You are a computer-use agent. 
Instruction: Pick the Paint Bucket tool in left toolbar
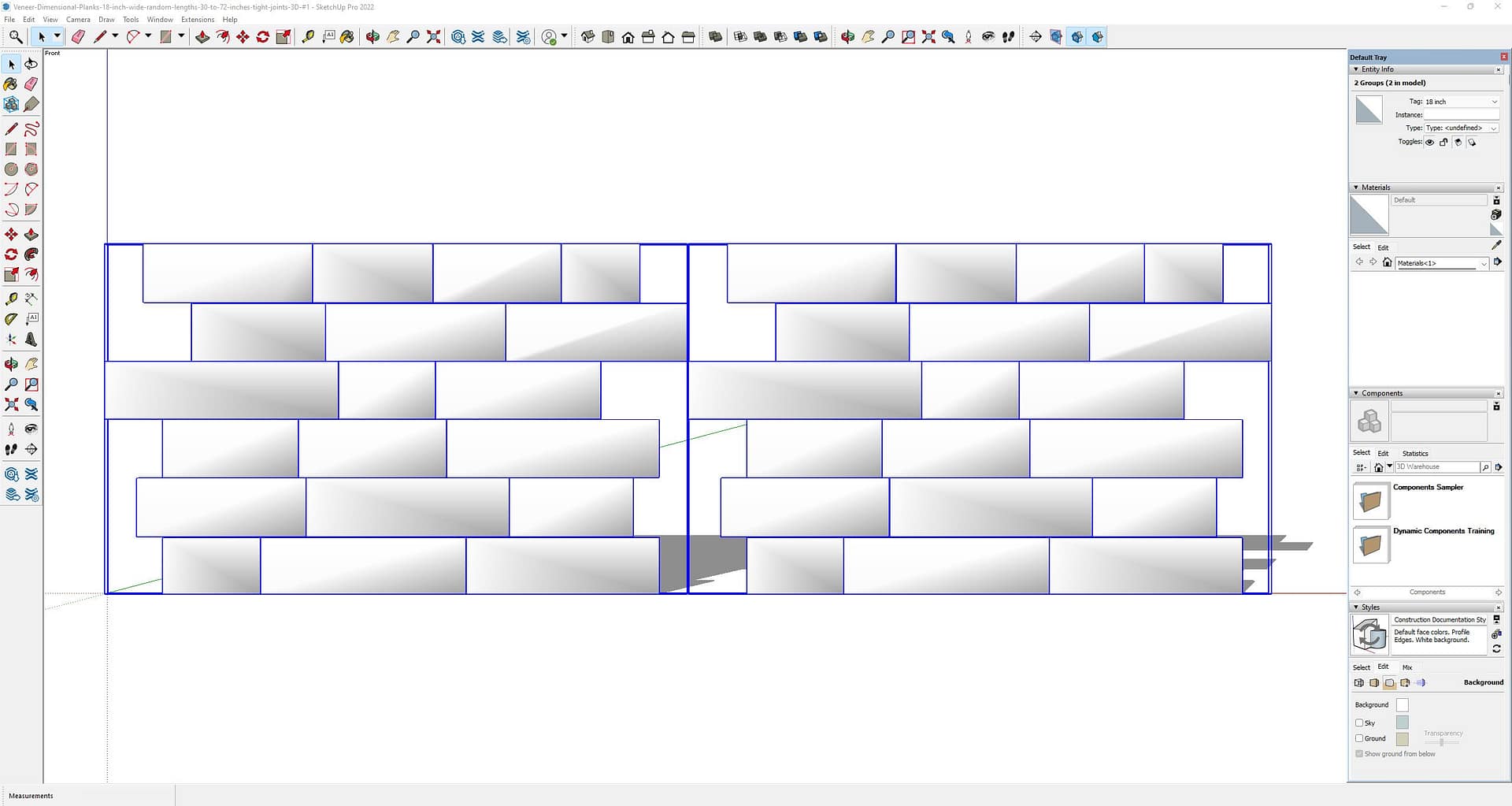tap(11, 84)
